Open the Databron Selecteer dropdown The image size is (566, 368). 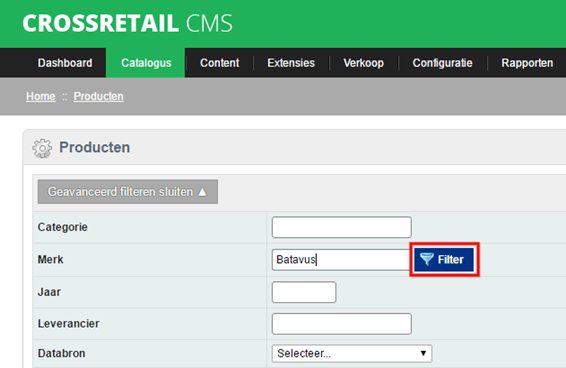(352, 354)
